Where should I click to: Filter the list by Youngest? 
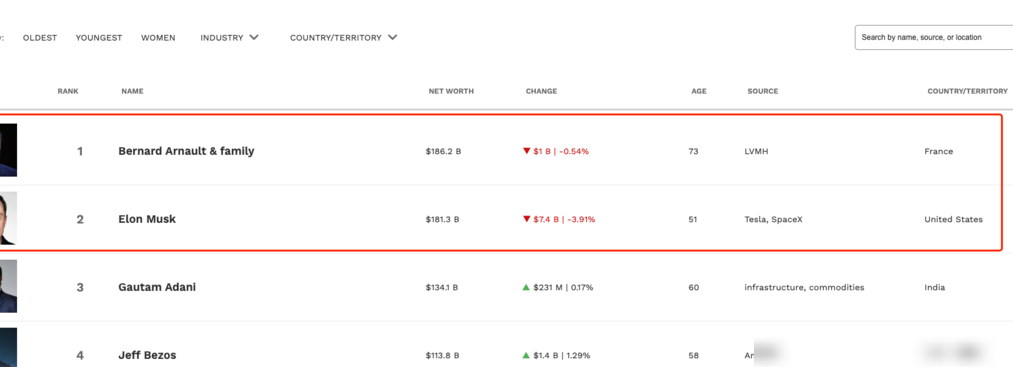click(x=99, y=37)
